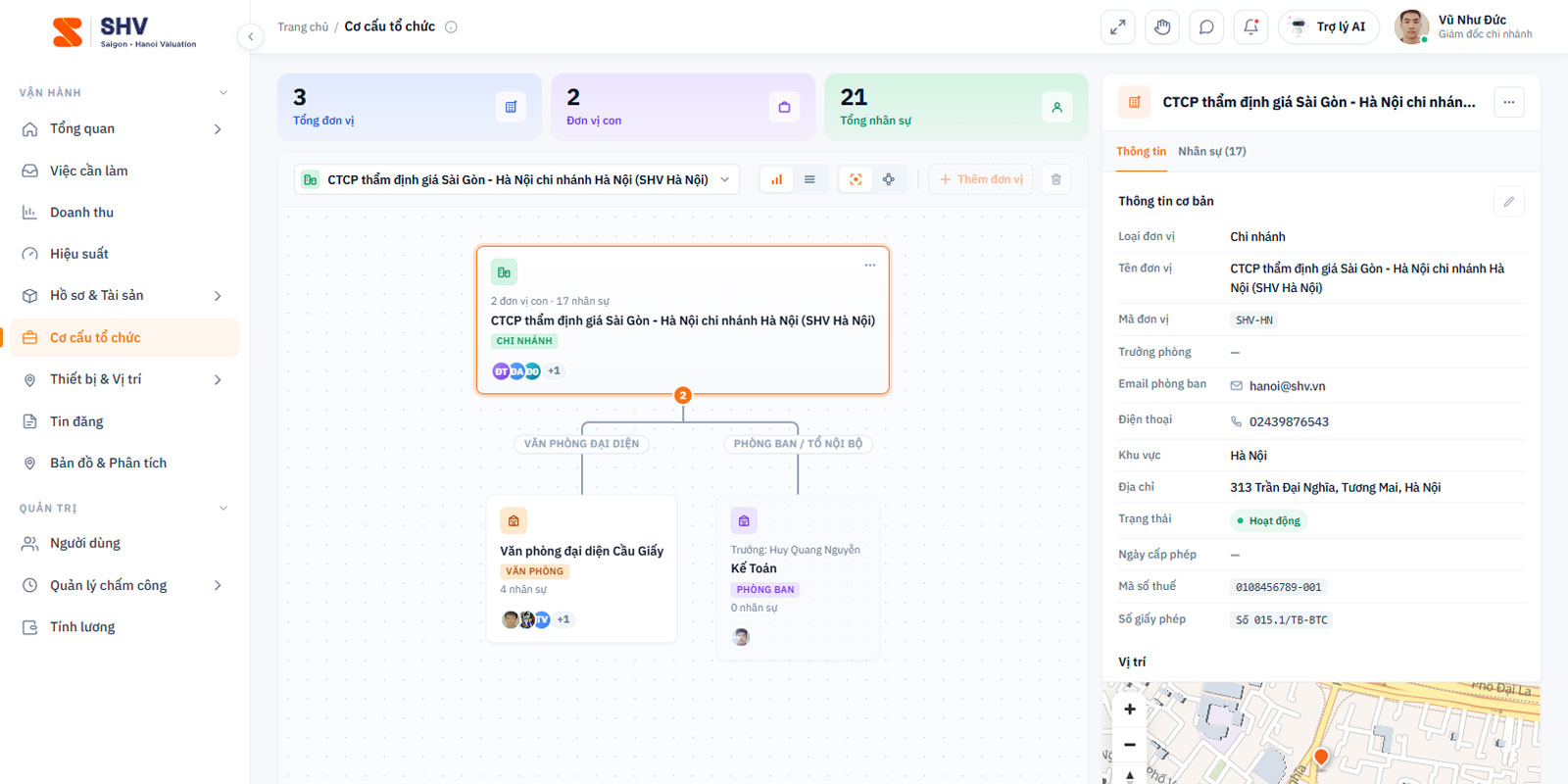Toggle the focus-on-node mode
This screenshot has width=1568, height=784.
tap(856, 179)
